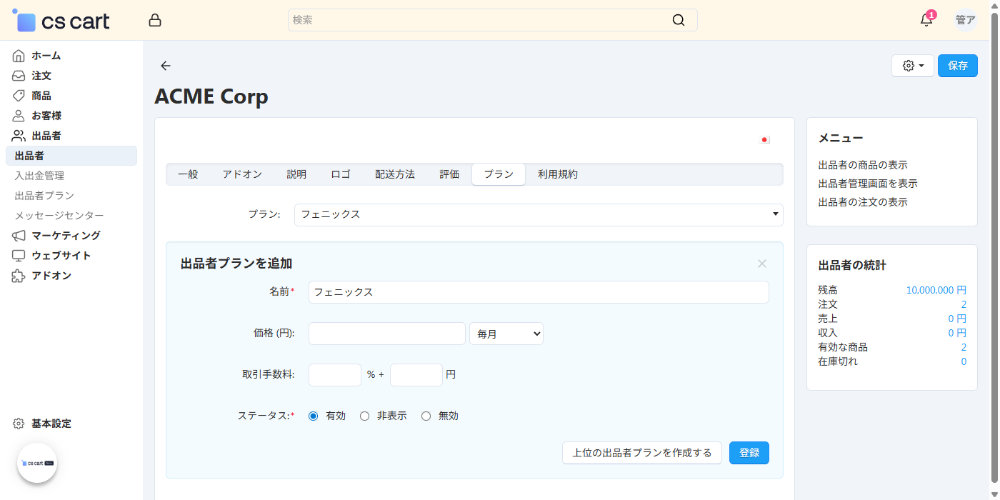Viewport: 1000px width, 500px height.
Task: Select the 無効 status radio button
Action: pyautogui.click(x=426, y=416)
